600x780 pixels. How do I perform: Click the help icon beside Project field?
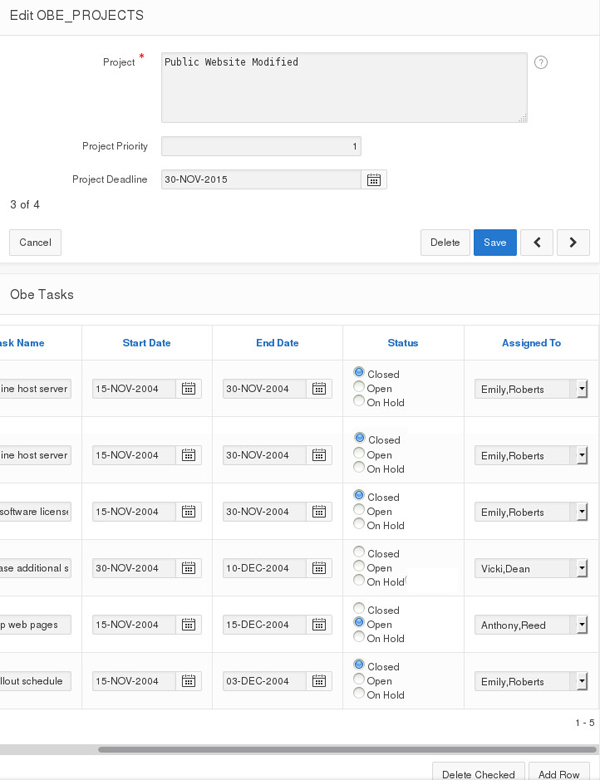pyautogui.click(x=541, y=62)
